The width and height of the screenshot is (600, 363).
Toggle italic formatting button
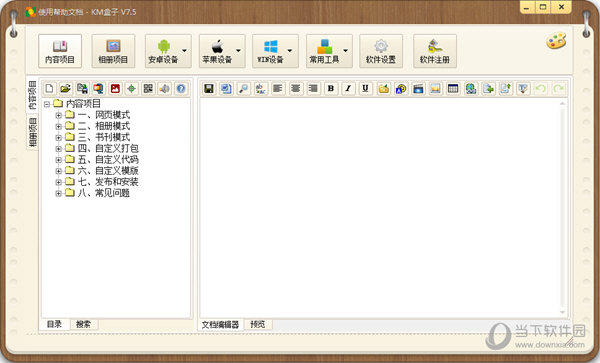pyautogui.click(x=348, y=89)
